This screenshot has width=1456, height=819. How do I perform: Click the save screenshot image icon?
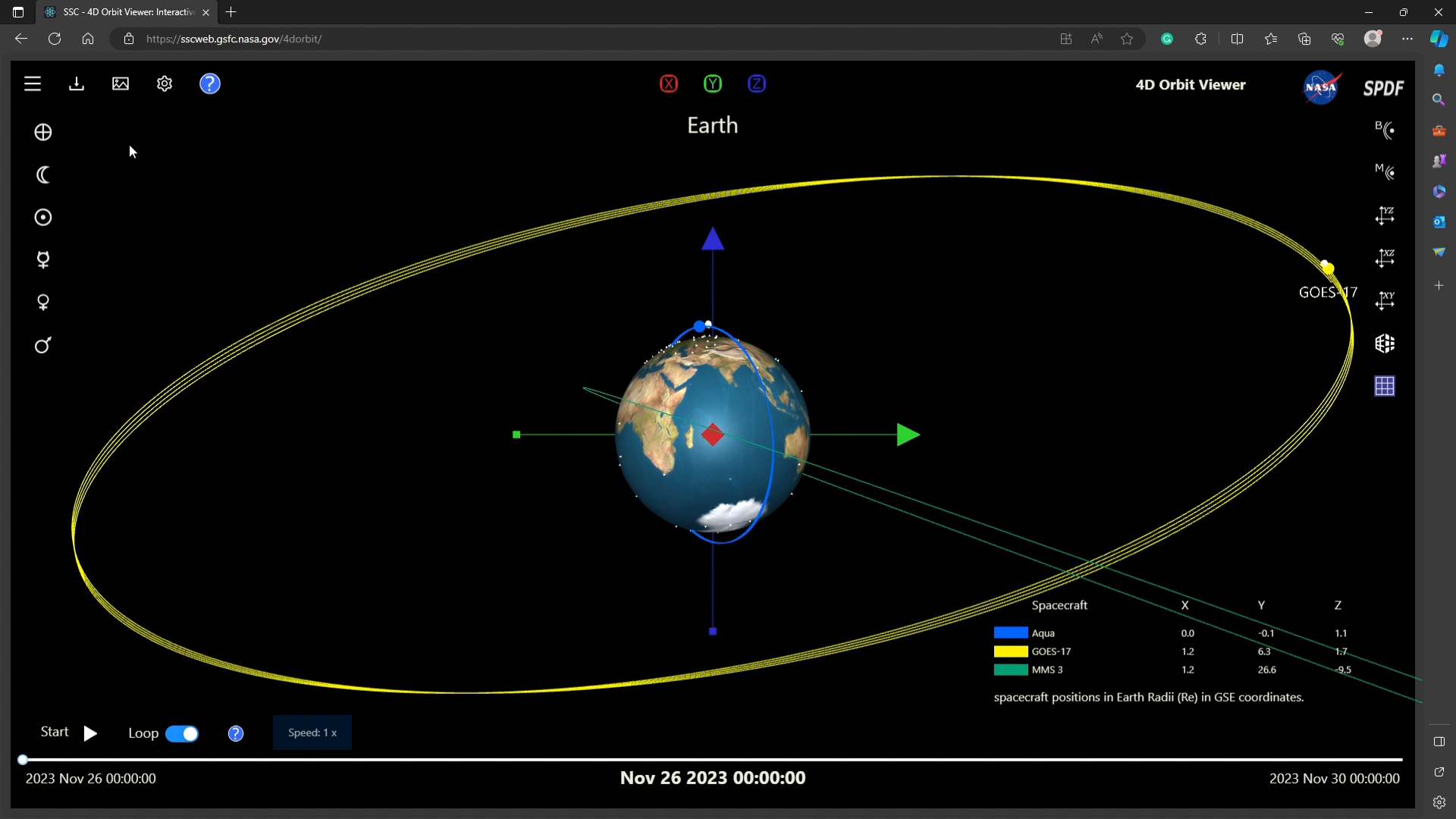121,84
